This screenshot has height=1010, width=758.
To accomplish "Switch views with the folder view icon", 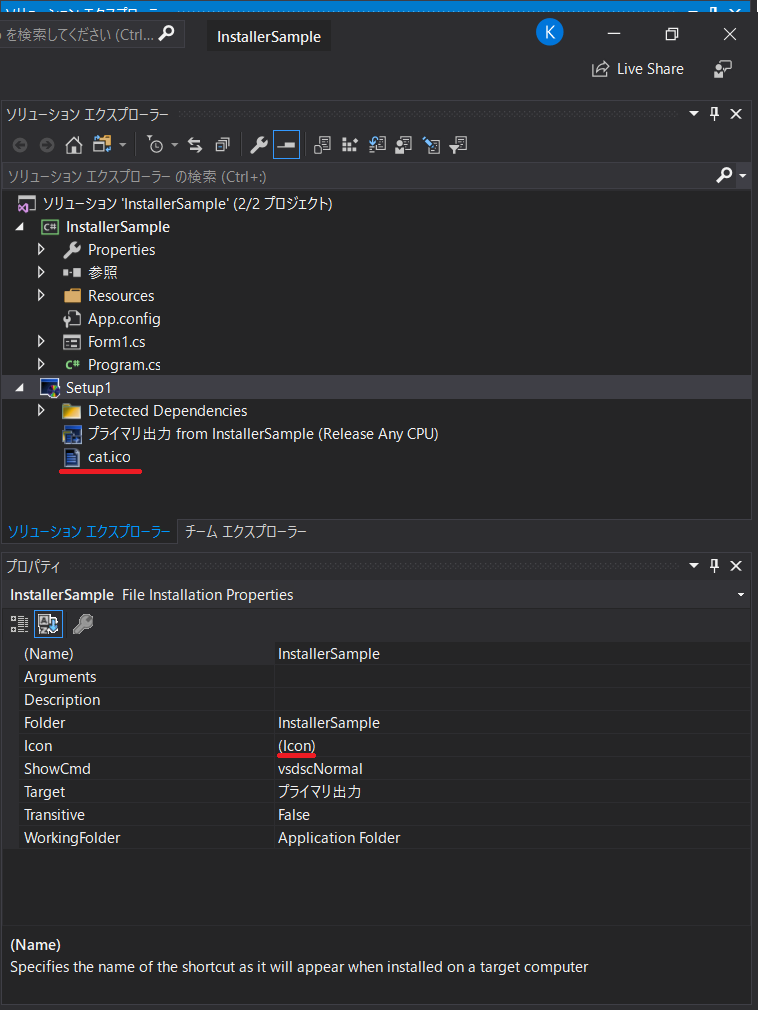I will point(102,144).
